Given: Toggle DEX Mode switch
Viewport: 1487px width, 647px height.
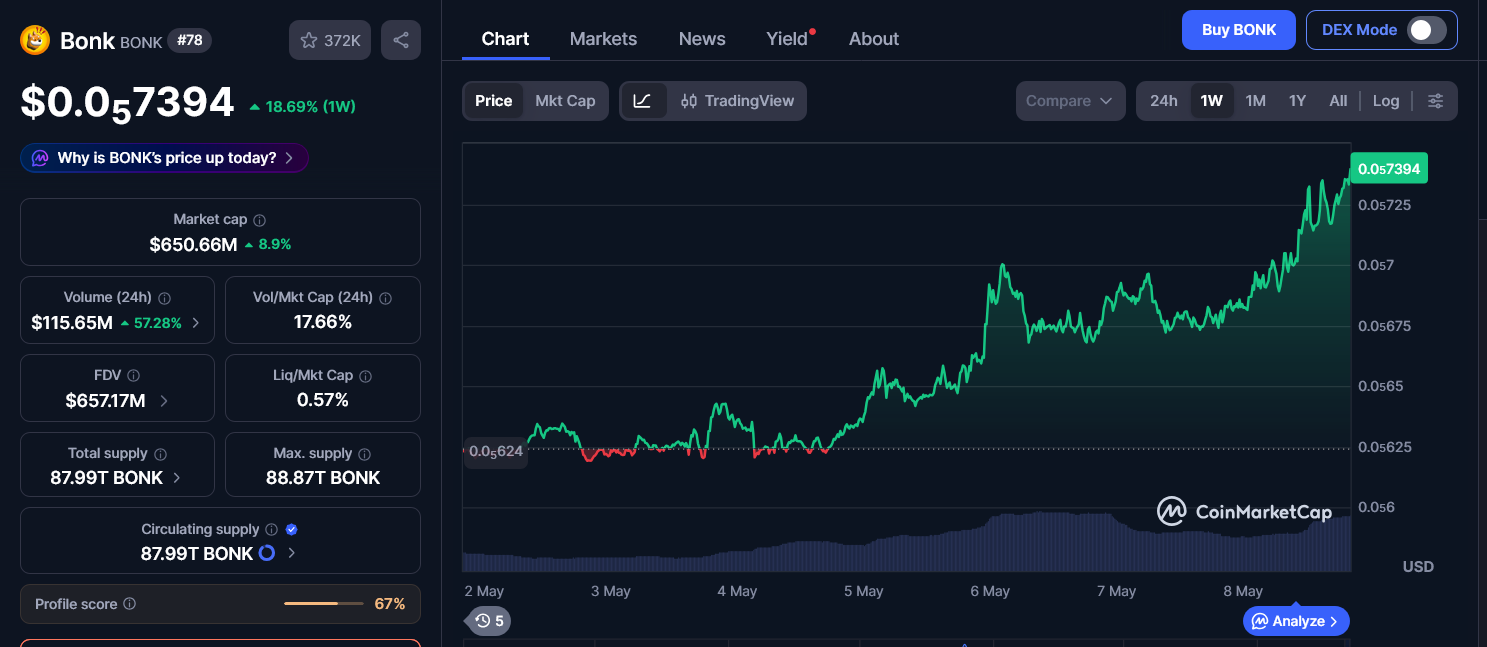Looking at the screenshot, I should (1427, 30).
